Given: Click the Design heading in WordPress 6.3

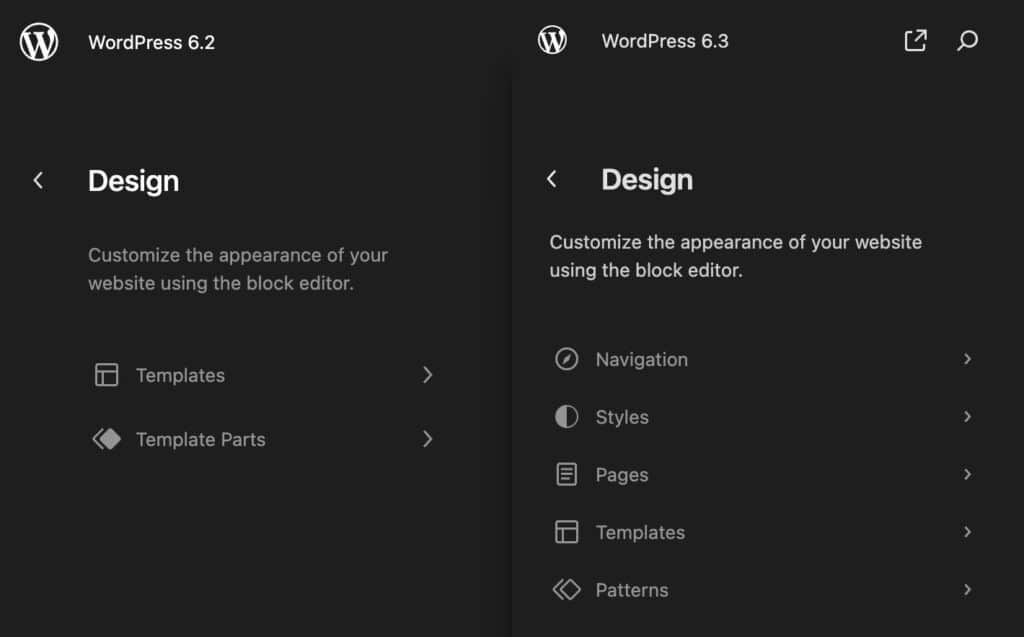Looking at the screenshot, I should 646,179.
